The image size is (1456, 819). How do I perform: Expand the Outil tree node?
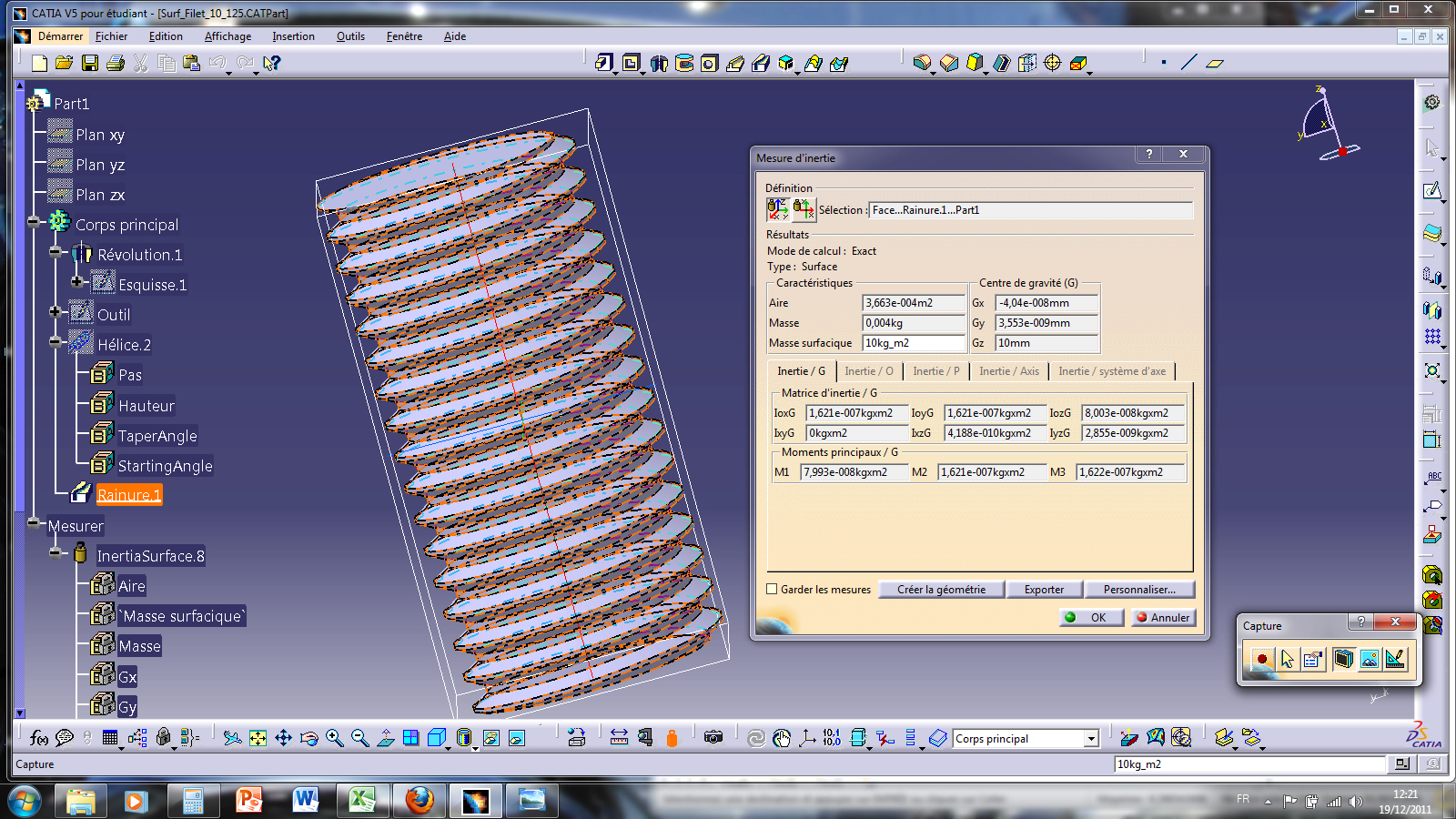[56, 311]
